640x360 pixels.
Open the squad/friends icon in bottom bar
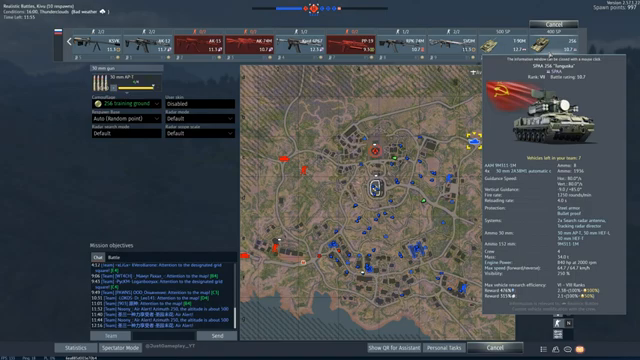click(556, 349)
